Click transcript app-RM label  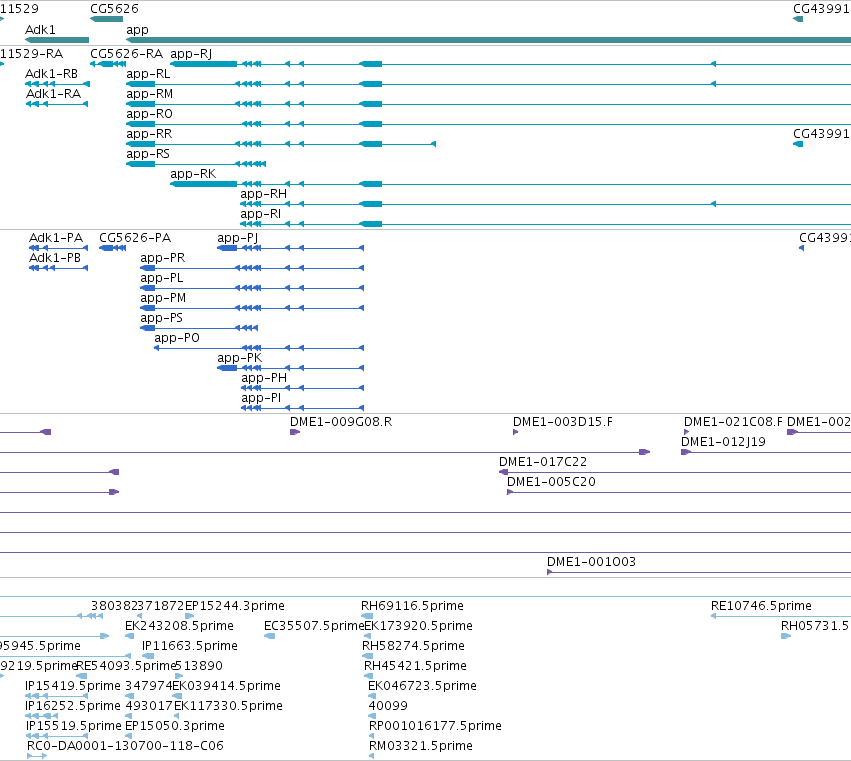coord(150,94)
